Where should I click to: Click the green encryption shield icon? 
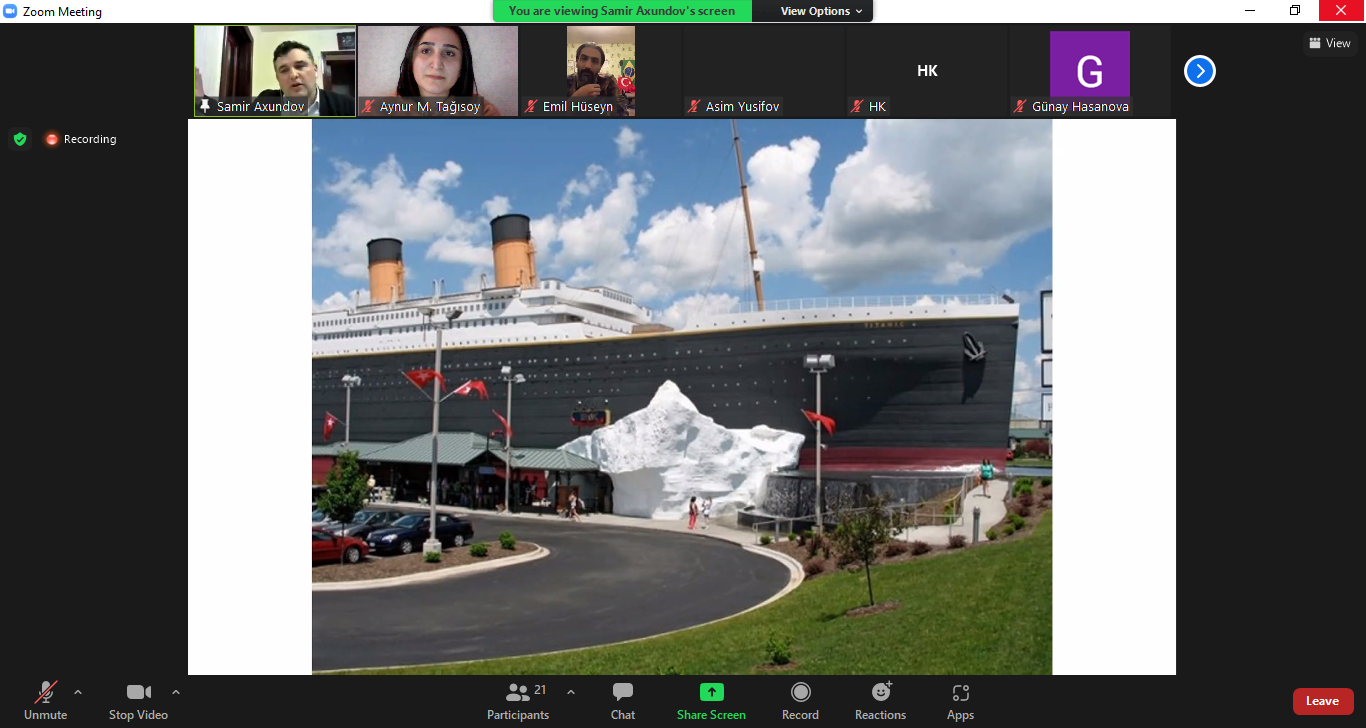20,139
